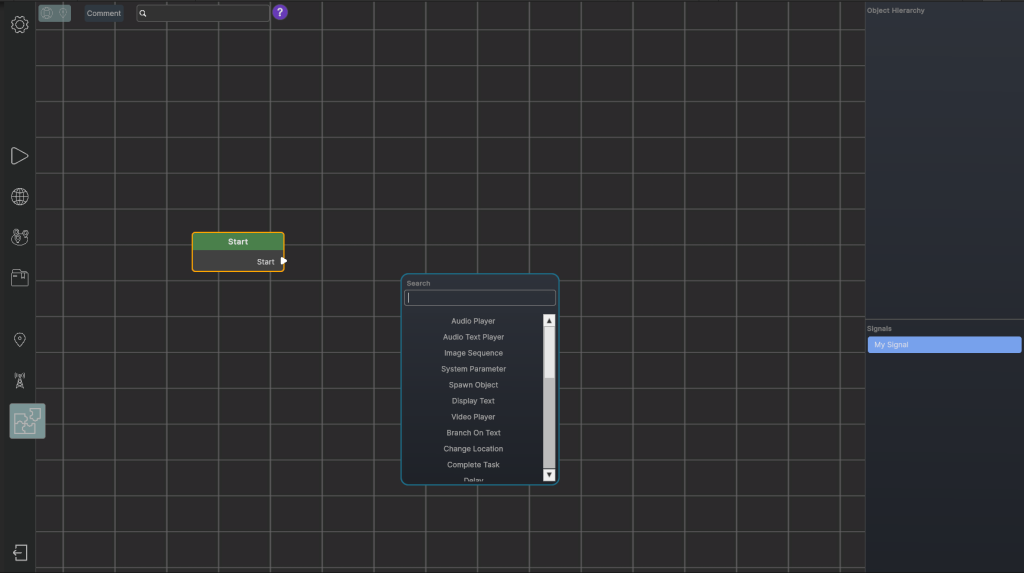Select Change Location in node list
This screenshot has width=1024, height=573.
(x=473, y=449)
